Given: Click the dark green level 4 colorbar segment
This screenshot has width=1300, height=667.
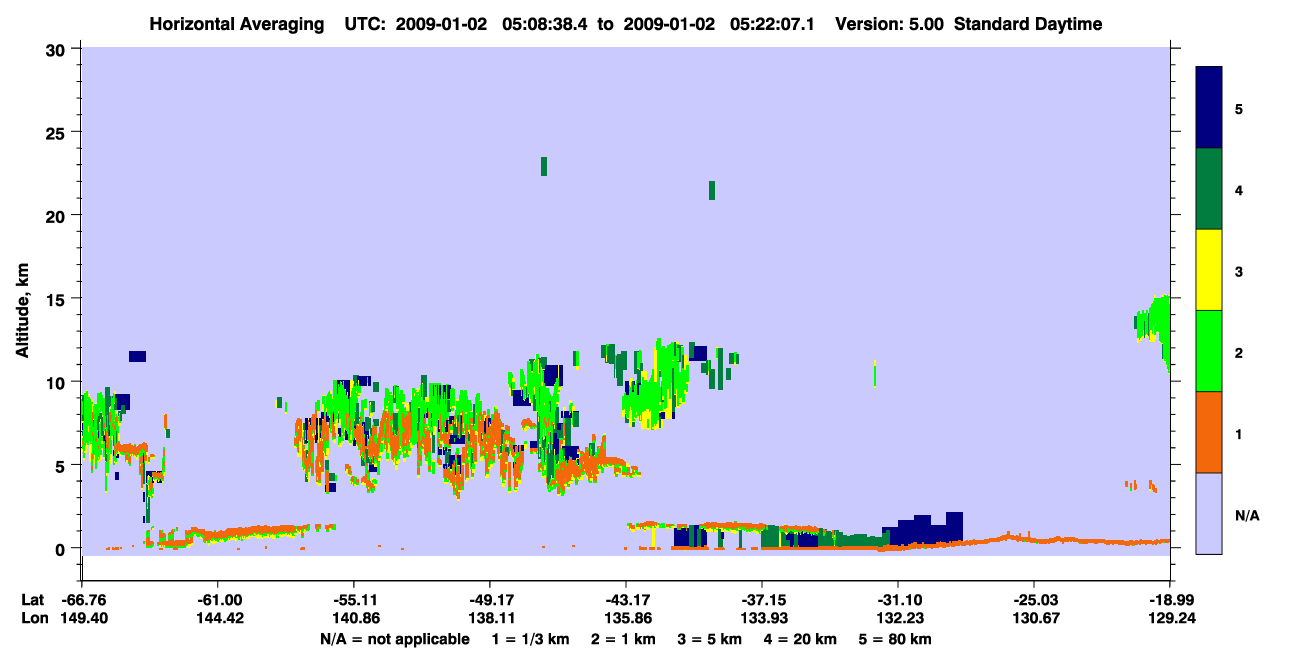Looking at the screenshot, I should [x=1209, y=189].
